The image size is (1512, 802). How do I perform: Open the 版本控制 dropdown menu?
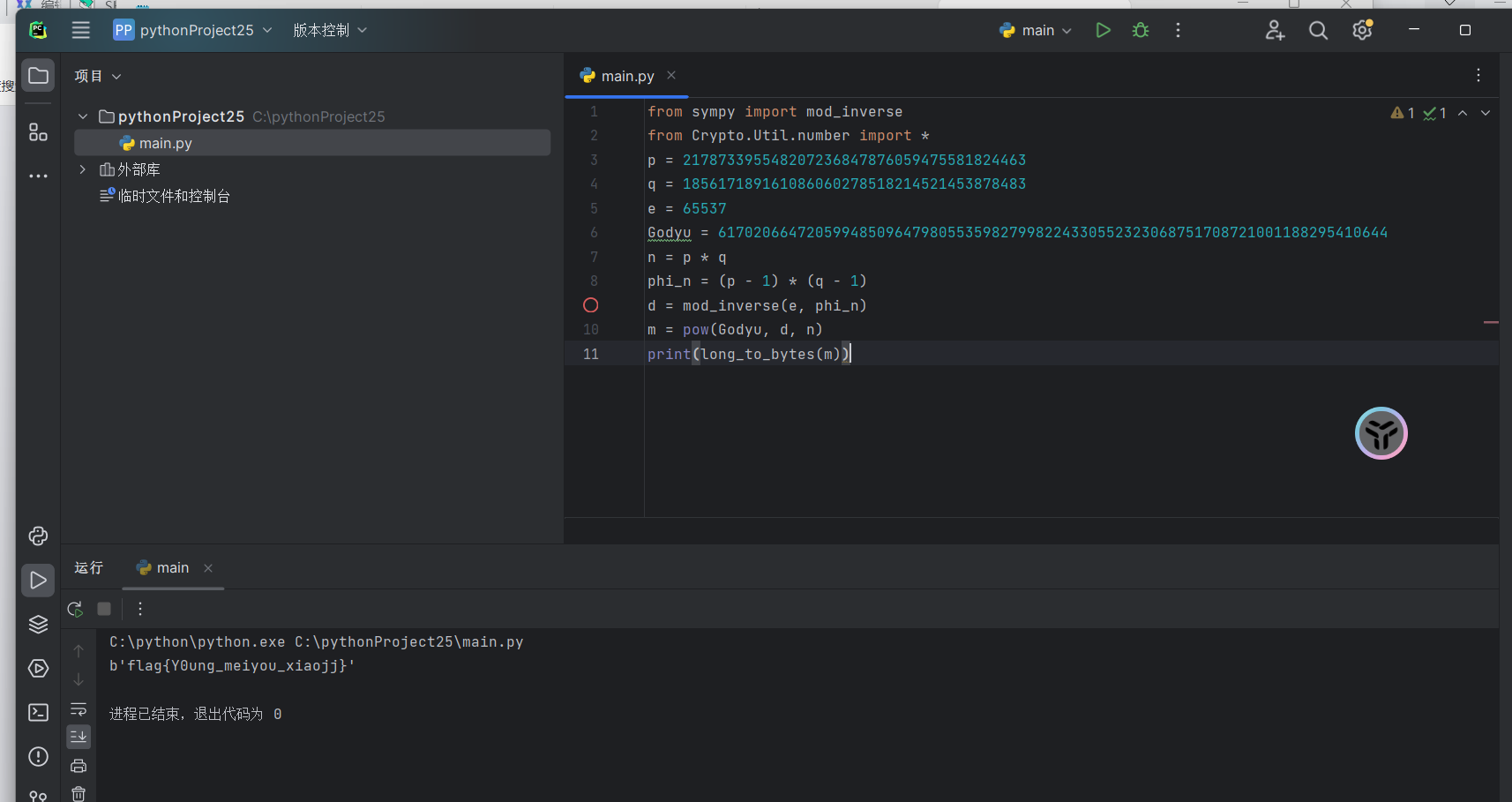coord(330,30)
